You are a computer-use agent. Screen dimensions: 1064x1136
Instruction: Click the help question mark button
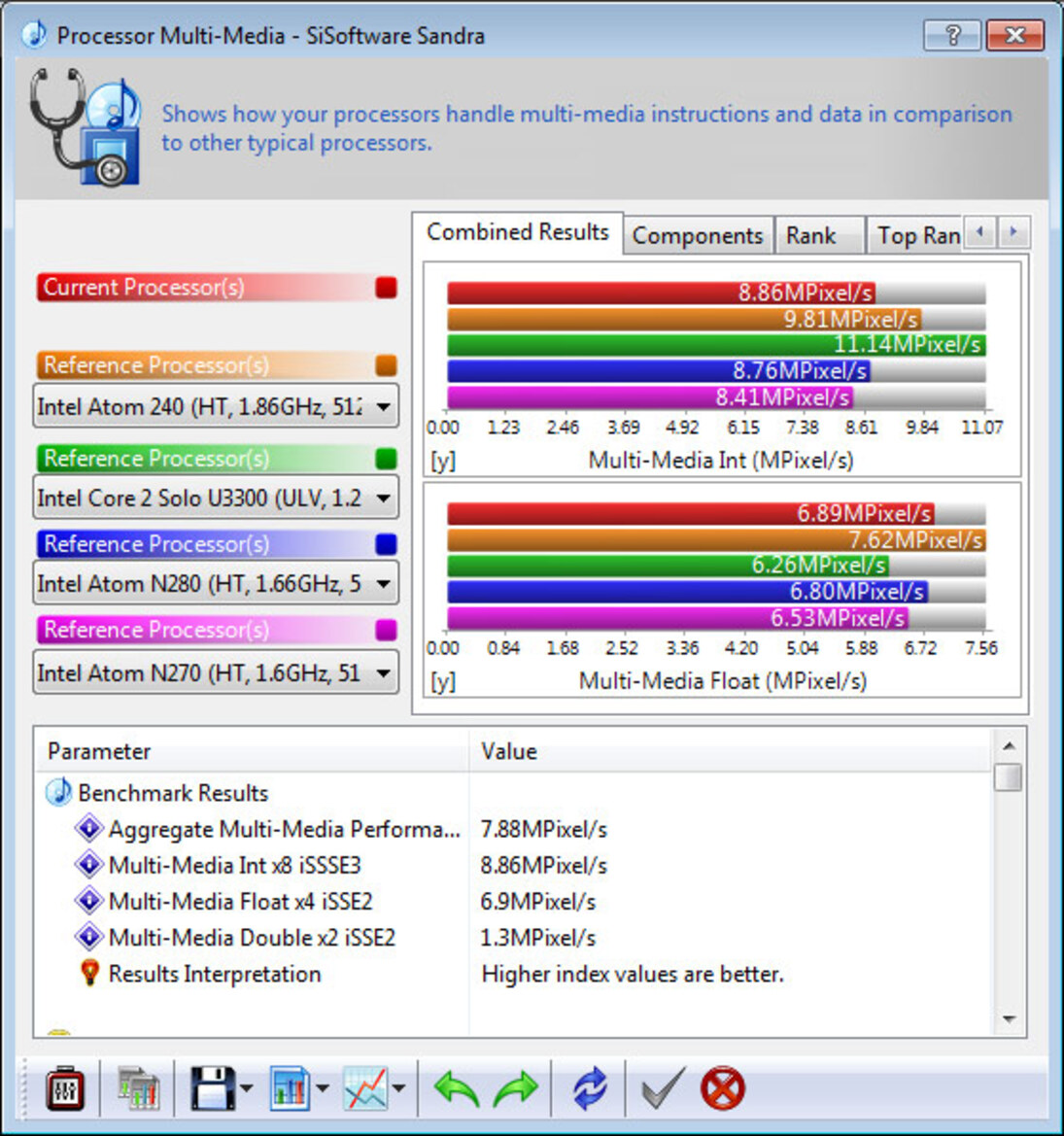point(952,35)
